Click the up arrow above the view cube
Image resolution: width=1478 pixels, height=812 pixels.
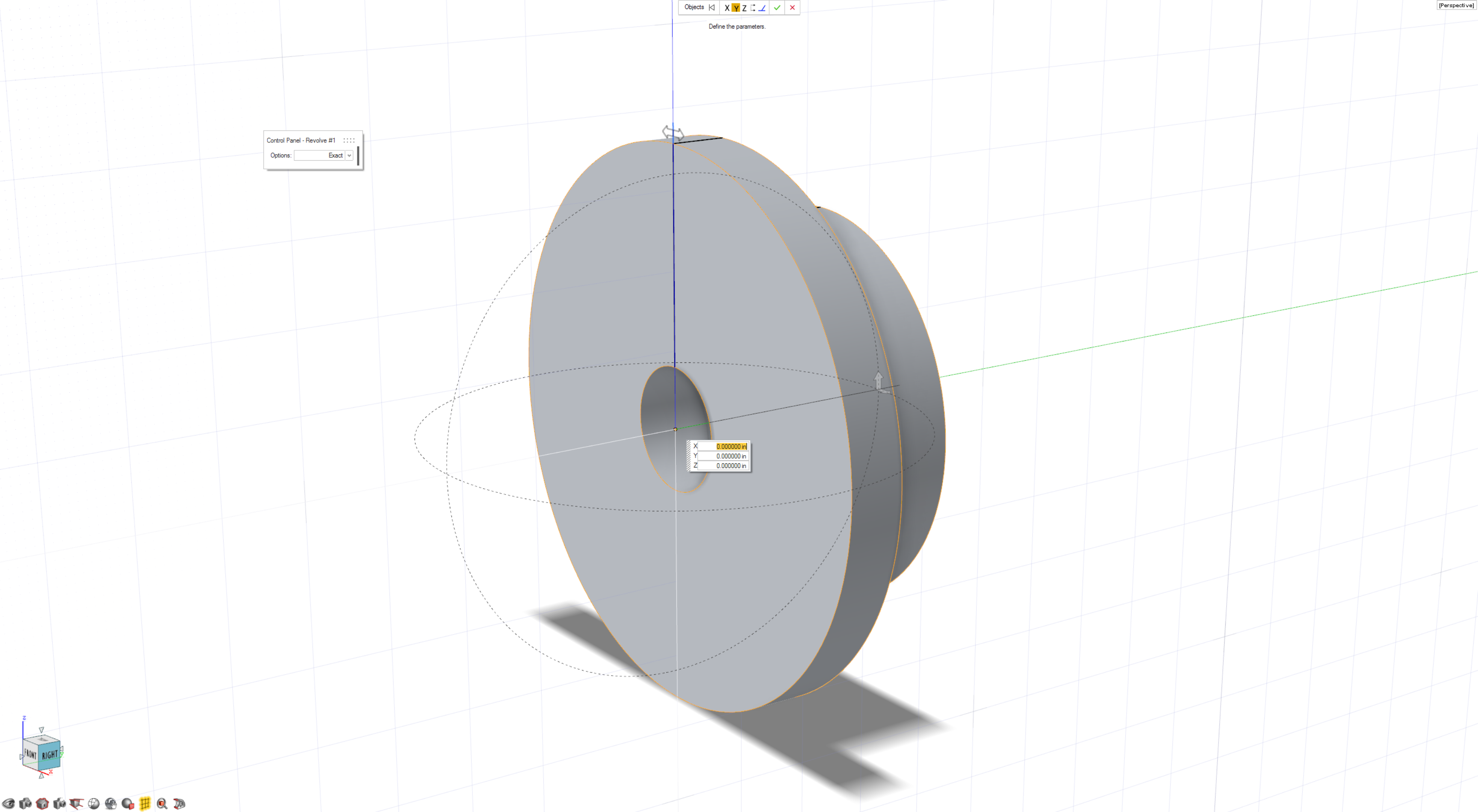(41, 730)
